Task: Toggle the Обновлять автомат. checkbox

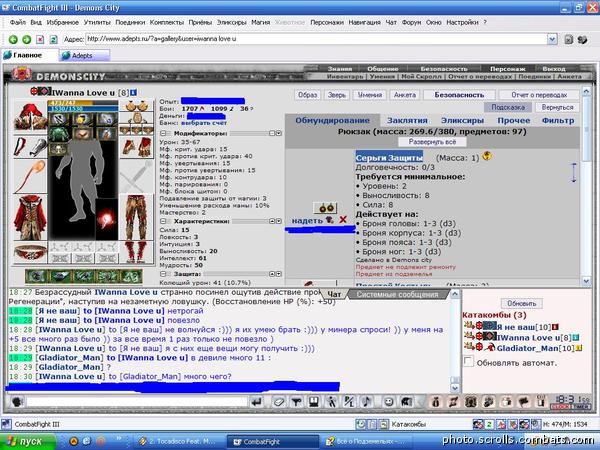Action: tap(468, 361)
